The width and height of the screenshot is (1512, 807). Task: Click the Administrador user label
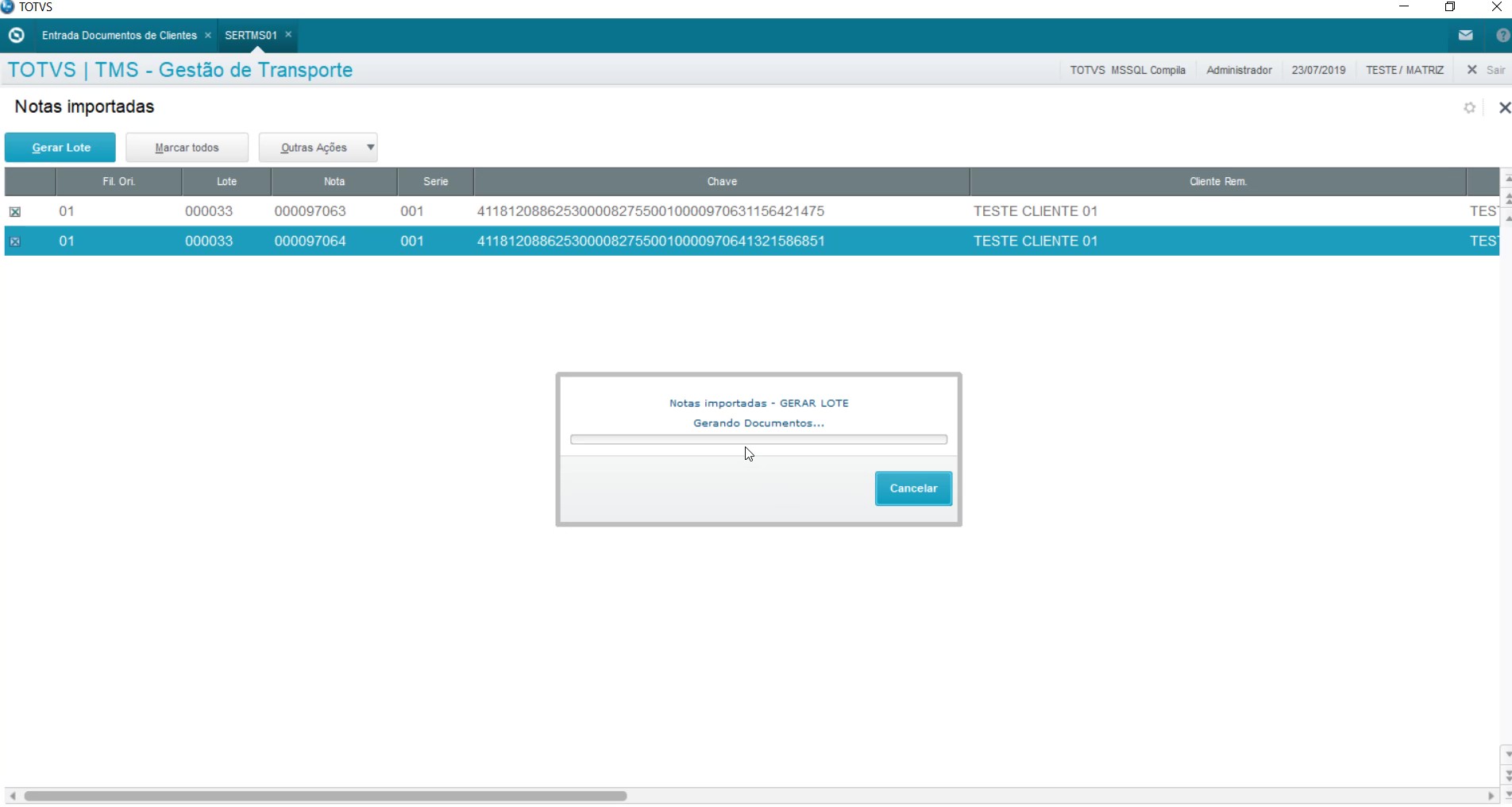click(x=1239, y=70)
